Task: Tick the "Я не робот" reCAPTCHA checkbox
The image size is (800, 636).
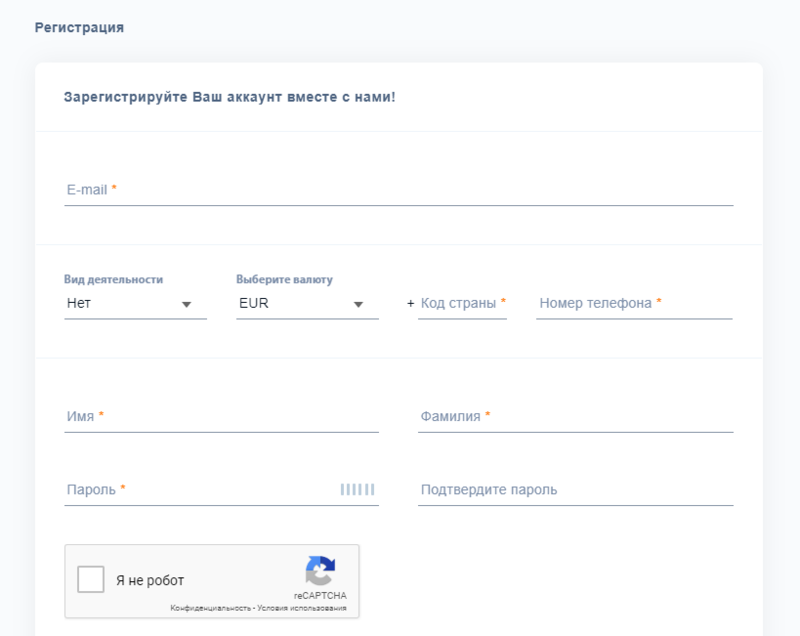Action: click(91, 580)
